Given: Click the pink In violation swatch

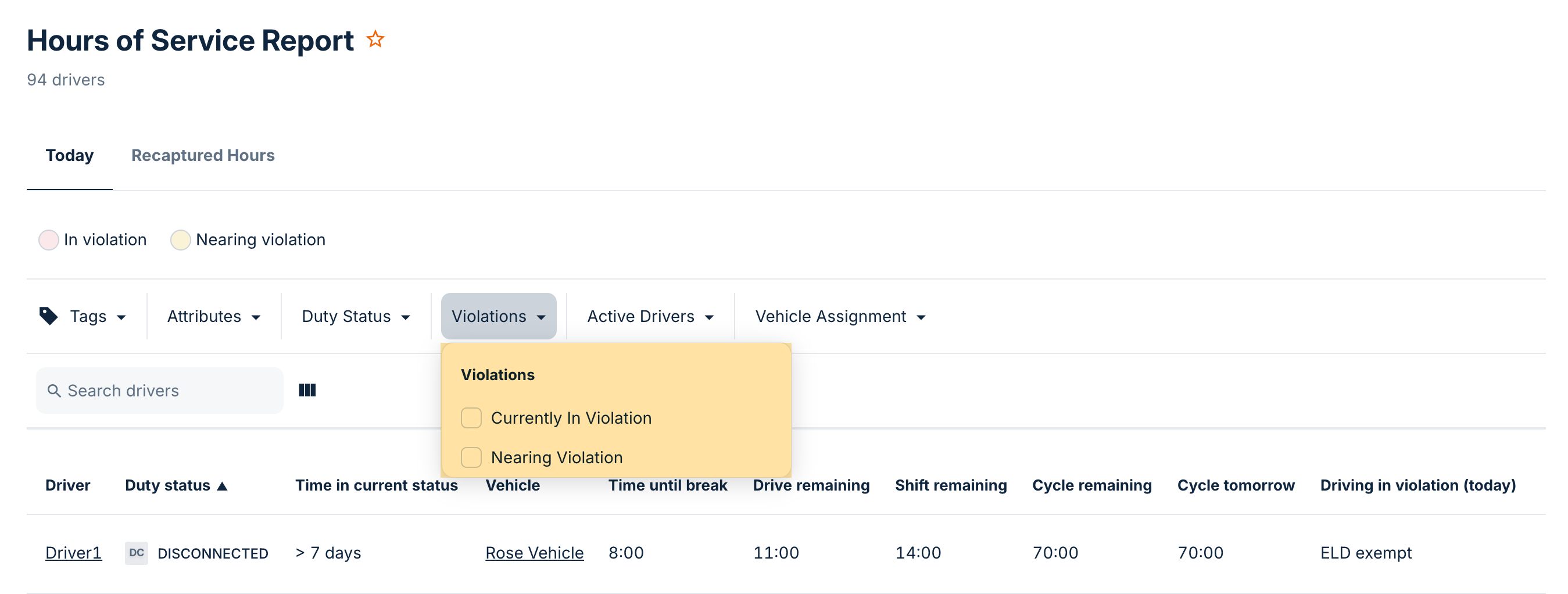Looking at the screenshot, I should pyautogui.click(x=49, y=240).
